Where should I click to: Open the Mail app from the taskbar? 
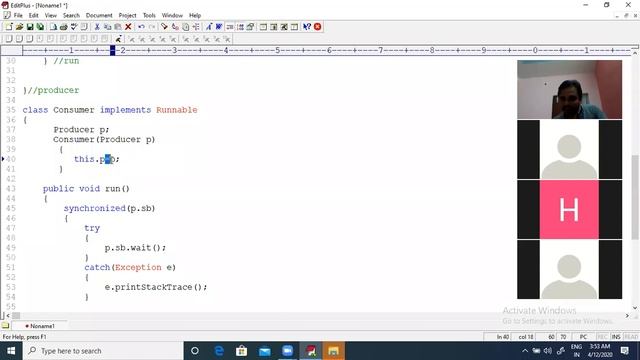(x=264, y=351)
